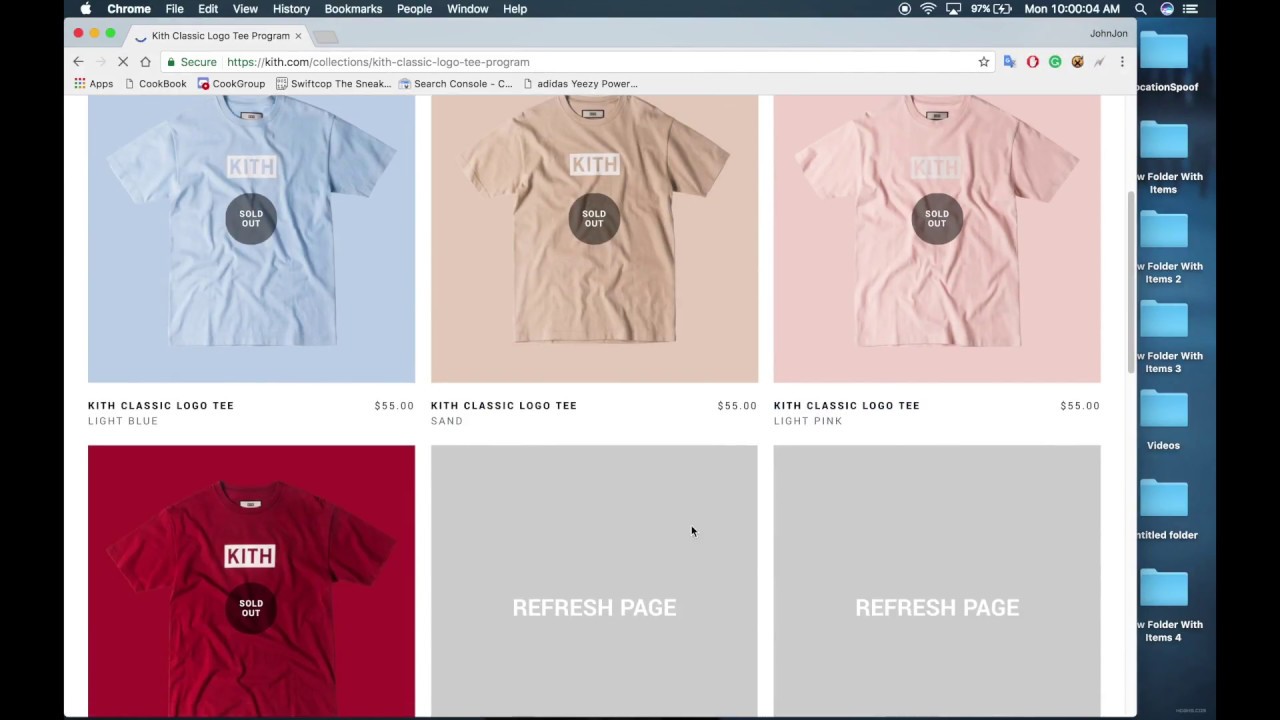Select the Kith Classic Logo Tee Program tab
Screen dimensions: 1280x720
coord(219,36)
